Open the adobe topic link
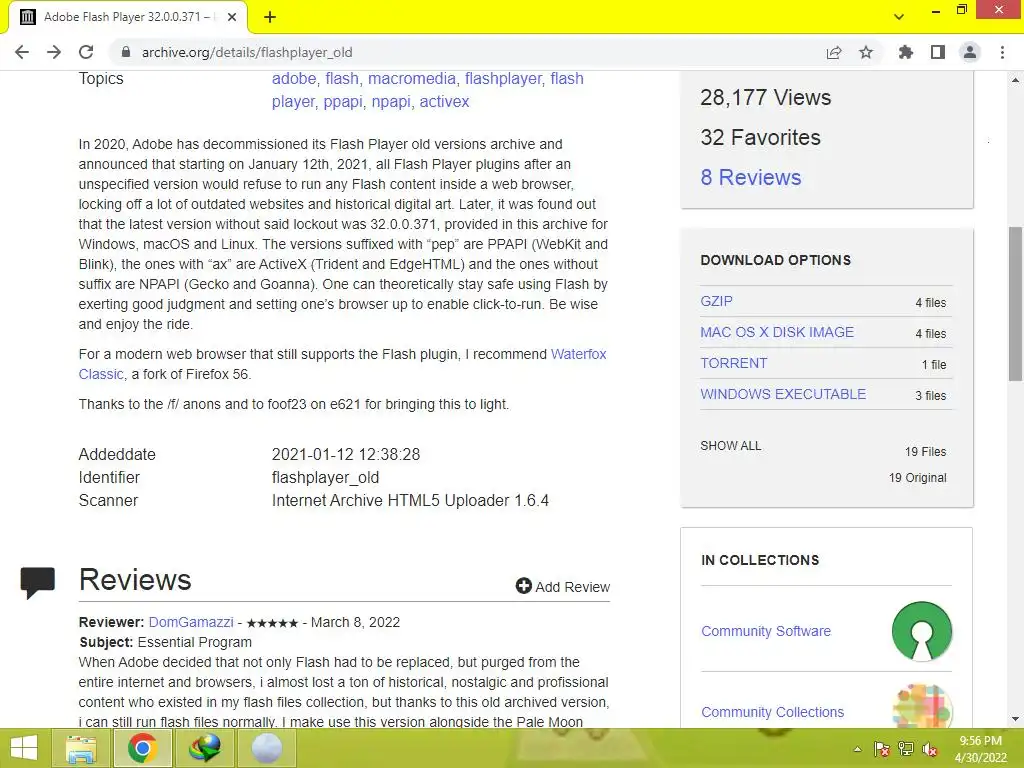Image resolution: width=1024 pixels, height=768 pixels. point(294,78)
